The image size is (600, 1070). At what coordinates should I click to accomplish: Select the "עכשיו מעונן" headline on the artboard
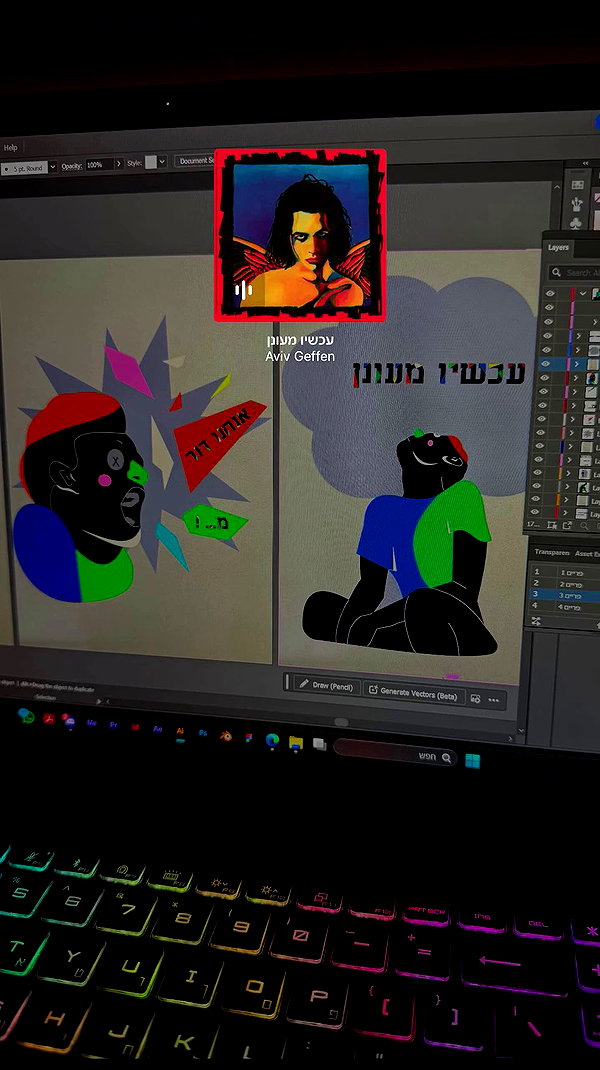click(439, 373)
